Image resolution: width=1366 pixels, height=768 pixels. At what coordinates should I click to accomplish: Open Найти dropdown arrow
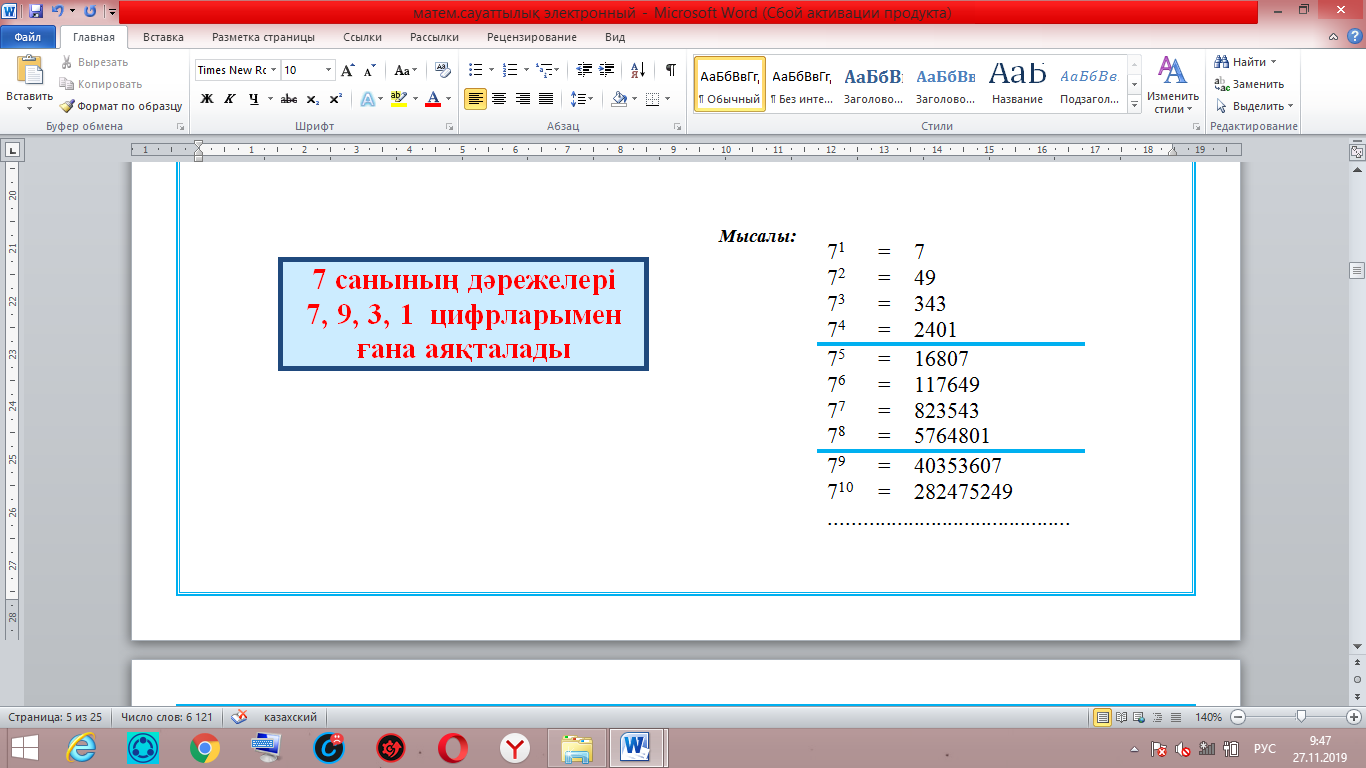[1273, 62]
